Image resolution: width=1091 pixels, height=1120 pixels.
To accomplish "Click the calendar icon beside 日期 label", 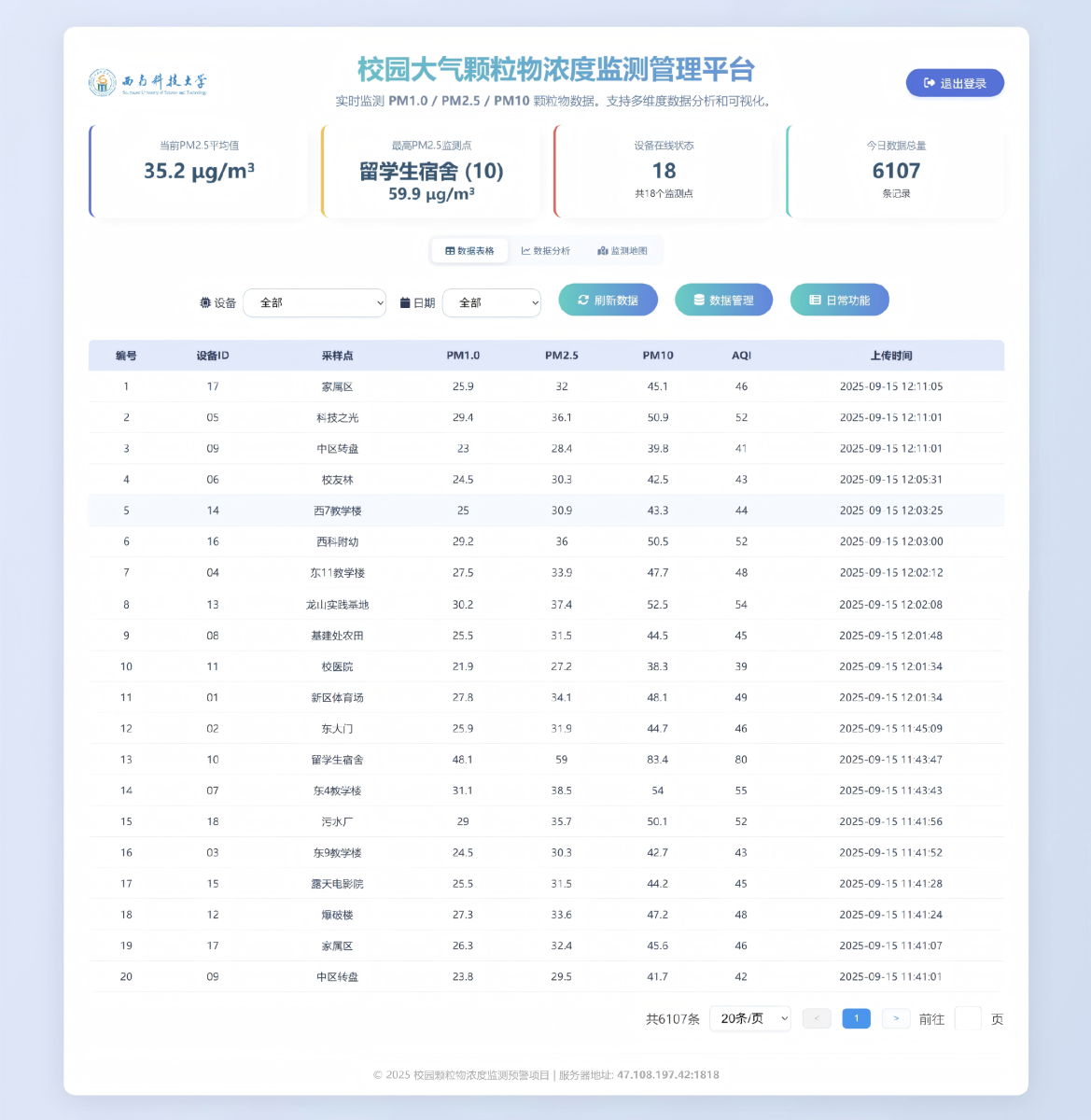I will click(405, 303).
